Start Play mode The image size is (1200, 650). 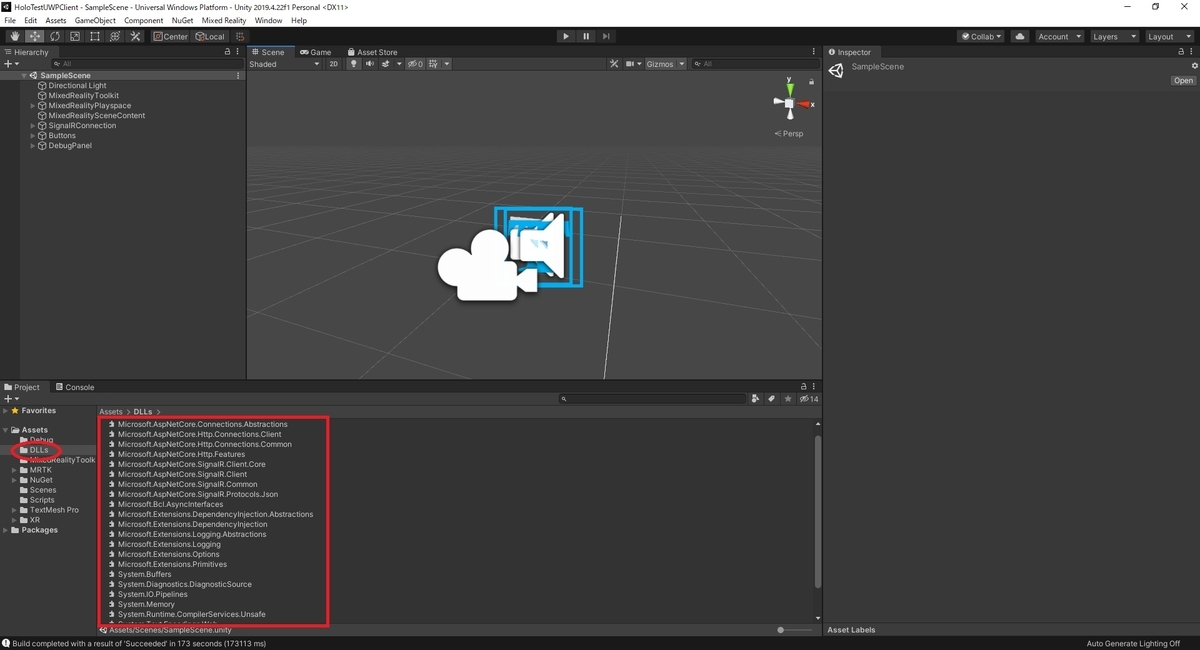(566, 36)
